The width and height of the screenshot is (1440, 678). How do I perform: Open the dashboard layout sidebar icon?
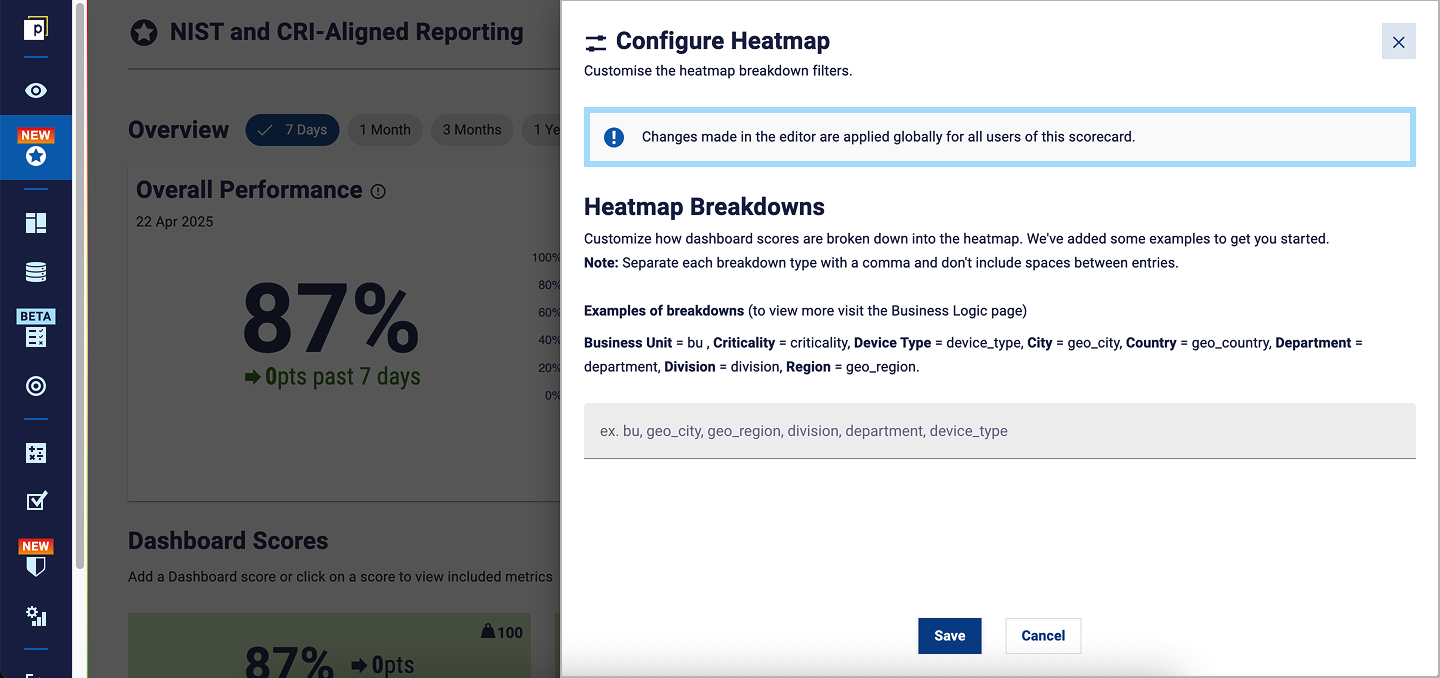point(36,223)
